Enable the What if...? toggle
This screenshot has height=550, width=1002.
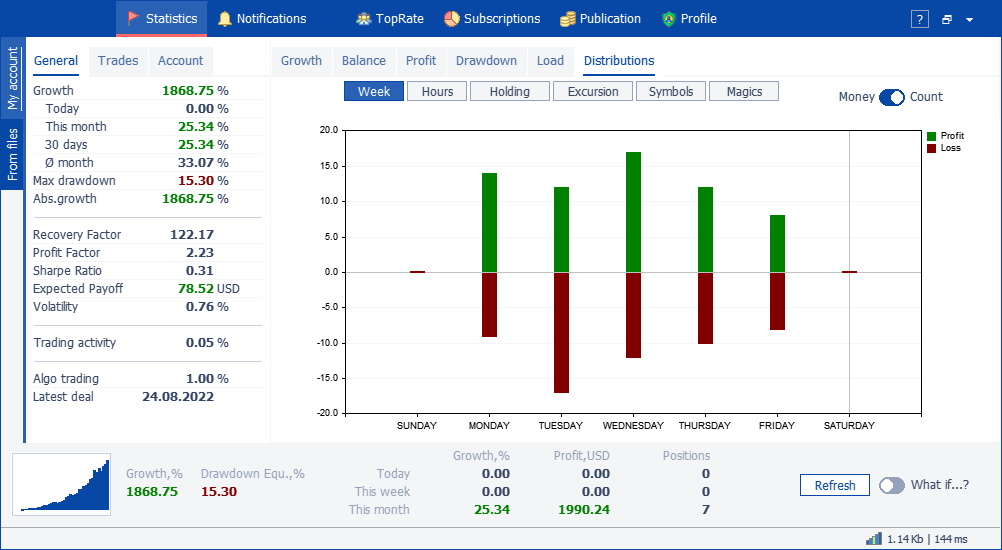pos(892,485)
